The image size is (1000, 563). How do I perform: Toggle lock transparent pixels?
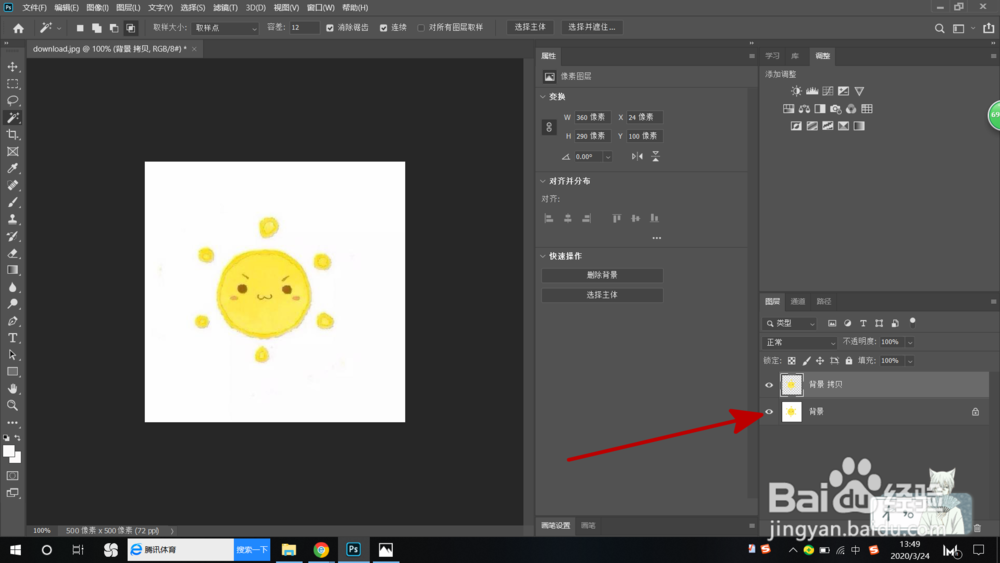pyautogui.click(x=791, y=361)
